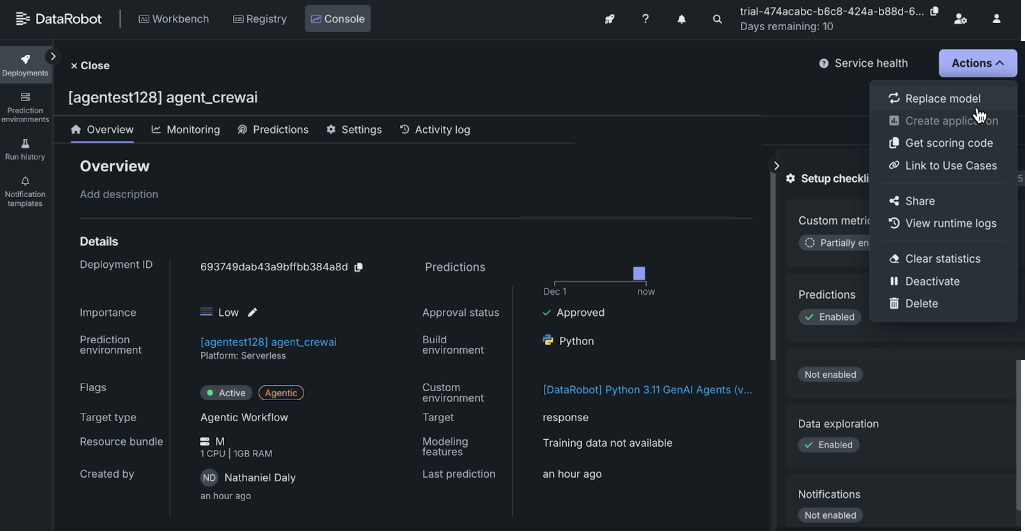Screen dimensions: 1025x532
Task: Click the search magnifier icon
Action: 717,19
